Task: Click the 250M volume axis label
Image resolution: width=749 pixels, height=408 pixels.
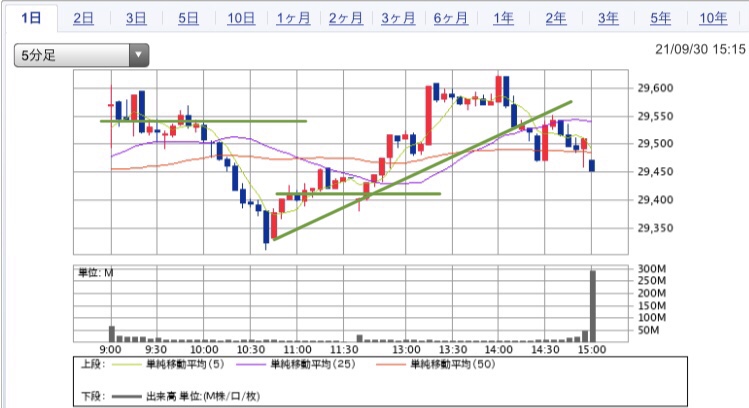Action: [x=652, y=280]
